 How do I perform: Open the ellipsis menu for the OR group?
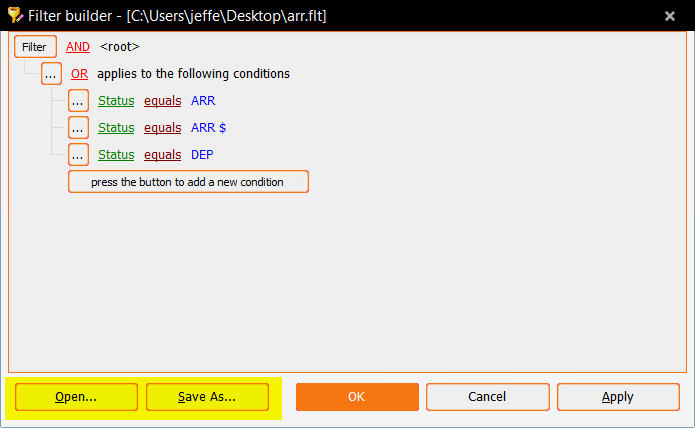[x=51, y=74]
